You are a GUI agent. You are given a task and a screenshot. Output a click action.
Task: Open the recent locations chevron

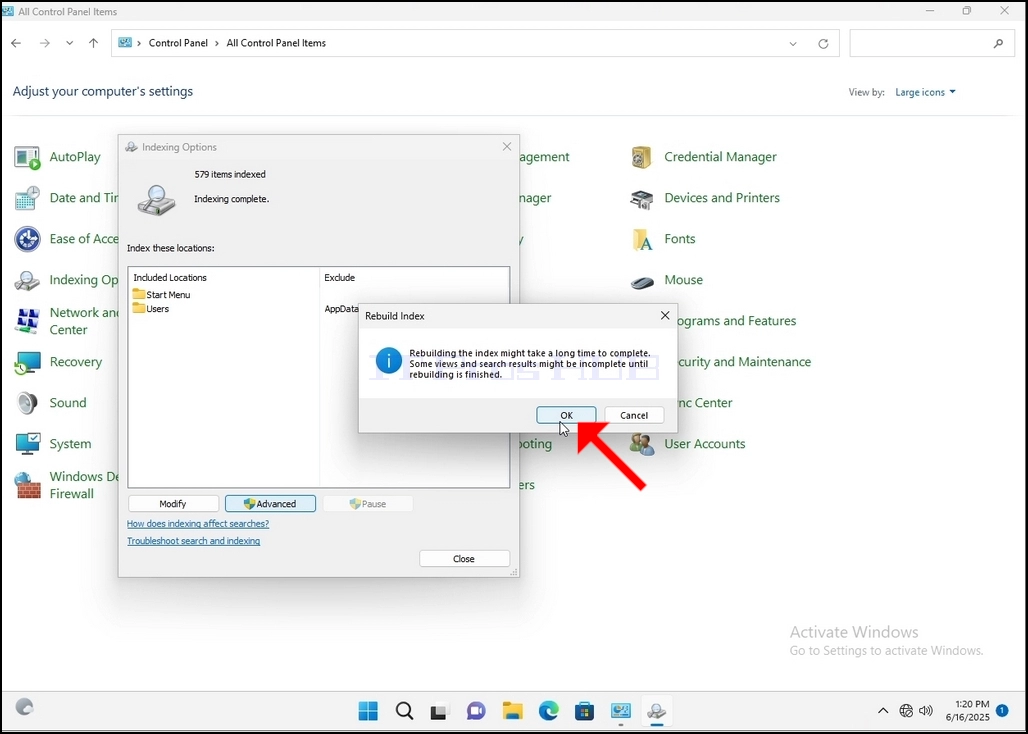coord(69,43)
